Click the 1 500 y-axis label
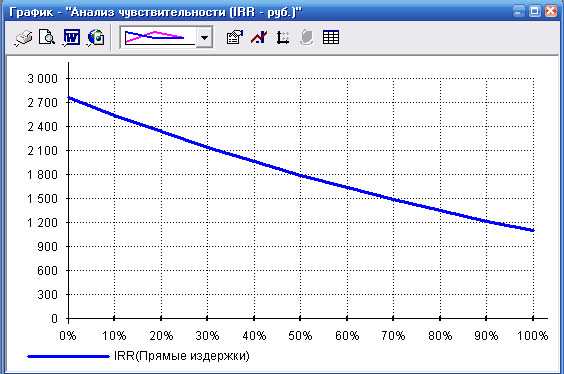564x374 pixels. 42,199
